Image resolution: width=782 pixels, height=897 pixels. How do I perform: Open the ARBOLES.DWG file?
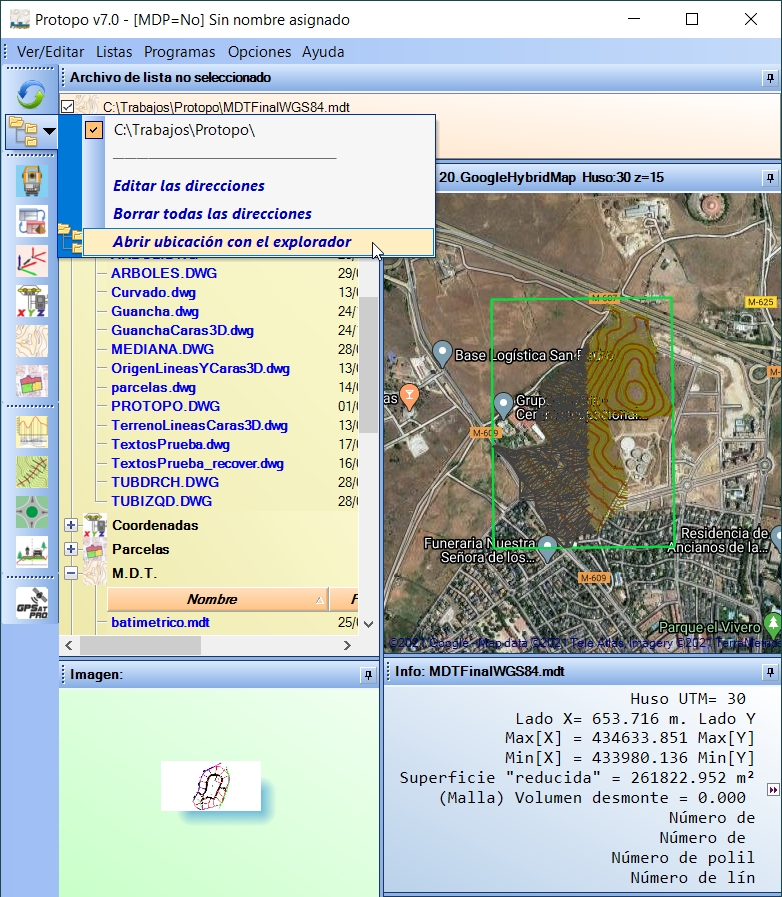(x=164, y=273)
